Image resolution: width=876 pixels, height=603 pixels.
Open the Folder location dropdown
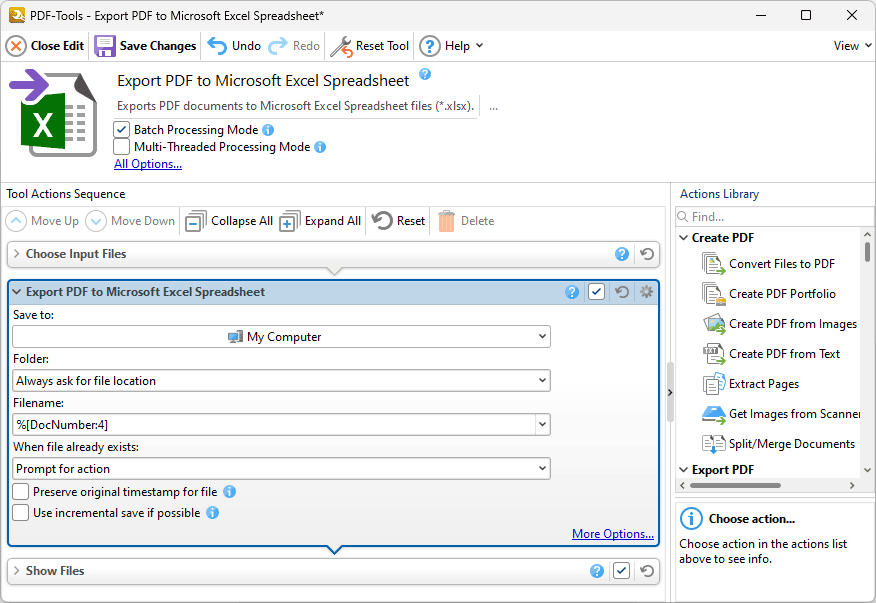[281, 381]
